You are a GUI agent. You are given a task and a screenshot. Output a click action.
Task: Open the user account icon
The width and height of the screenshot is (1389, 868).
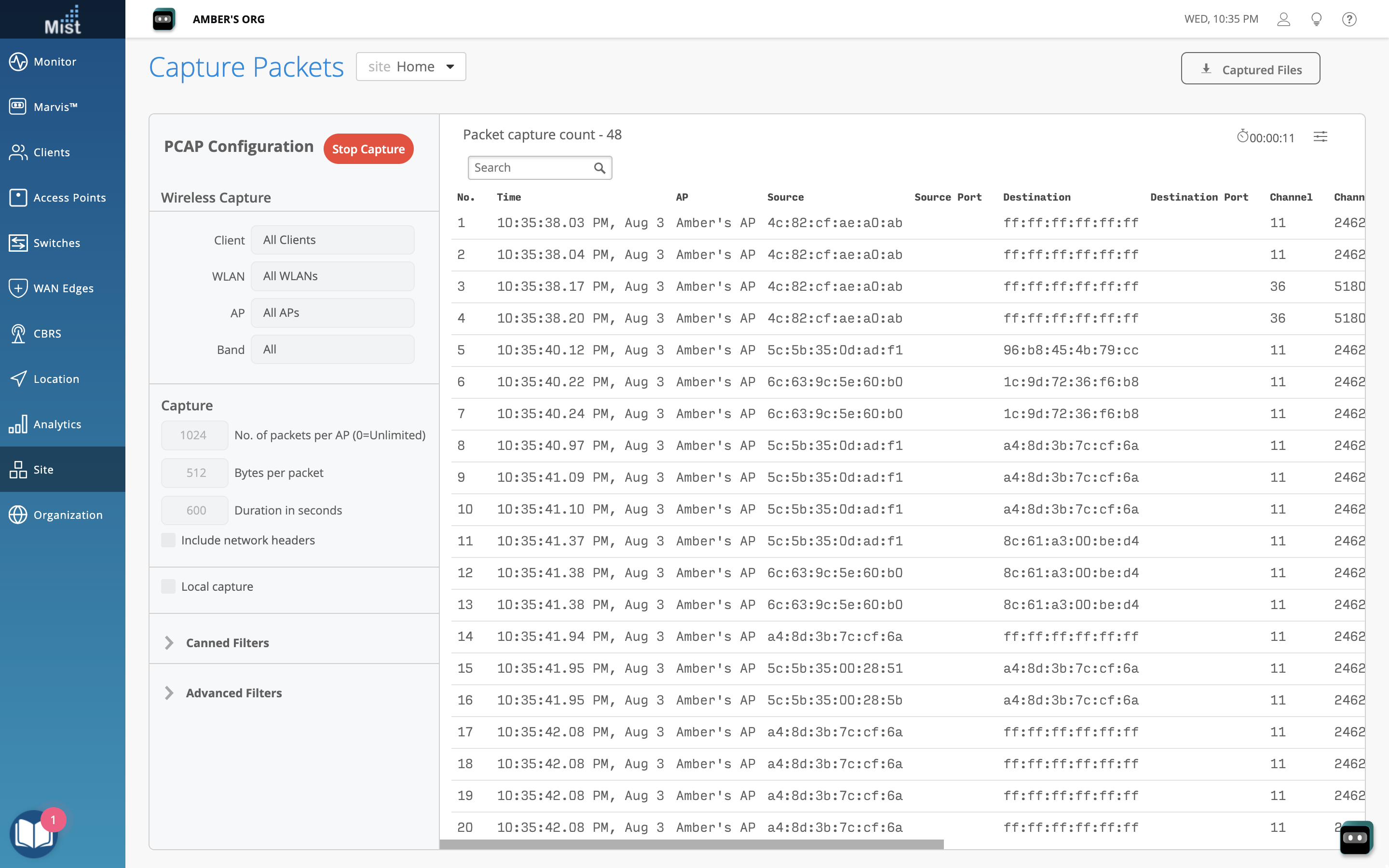1283,19
